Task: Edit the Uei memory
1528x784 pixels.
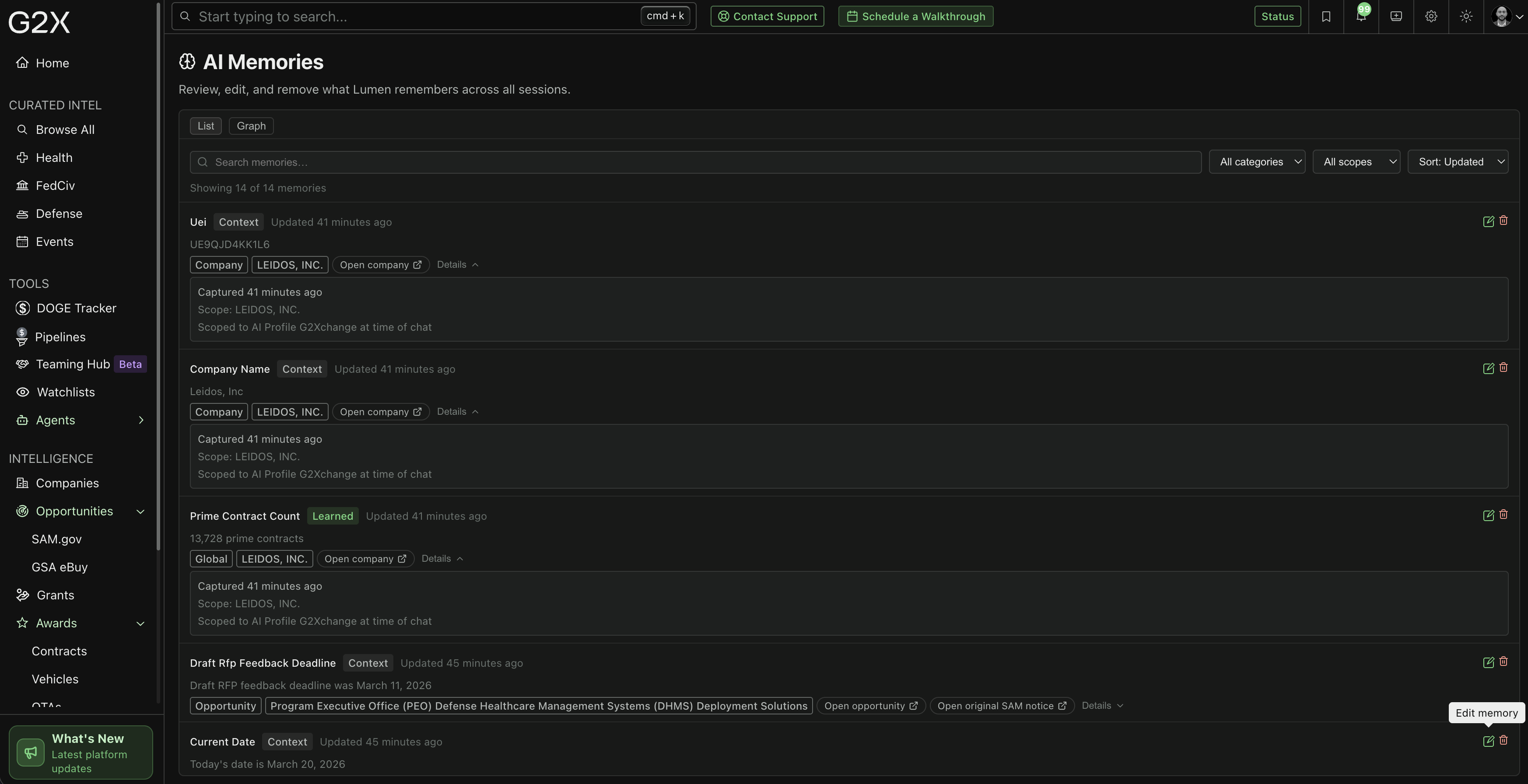Action: tap(1488, 221)
